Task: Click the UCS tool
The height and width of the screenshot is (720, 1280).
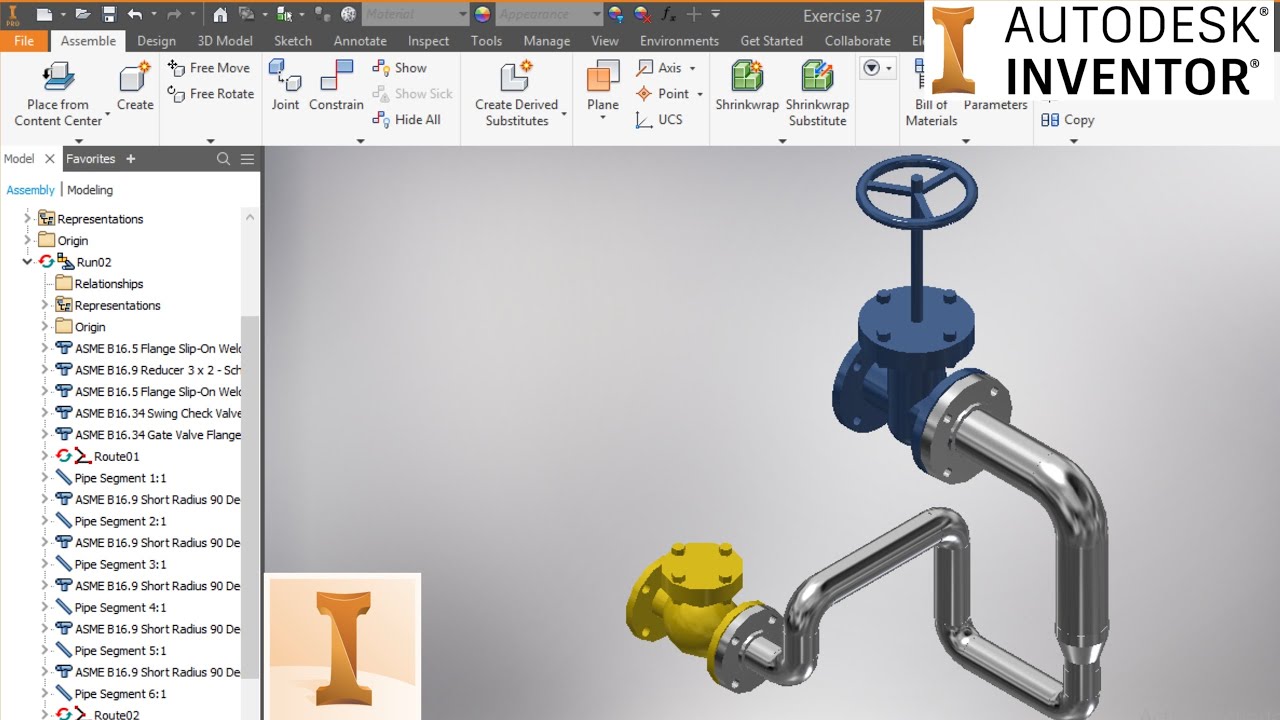Action: pyautogui.click(x=658, y=120)
